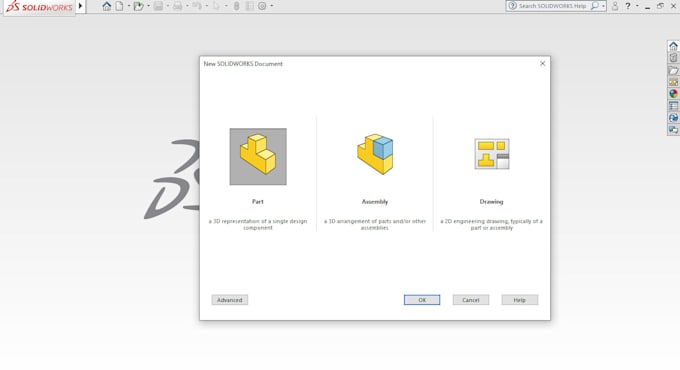Viewport: 680px width, 370px height.
Task: Click the Drawing label text
Action: pos(491,202)
